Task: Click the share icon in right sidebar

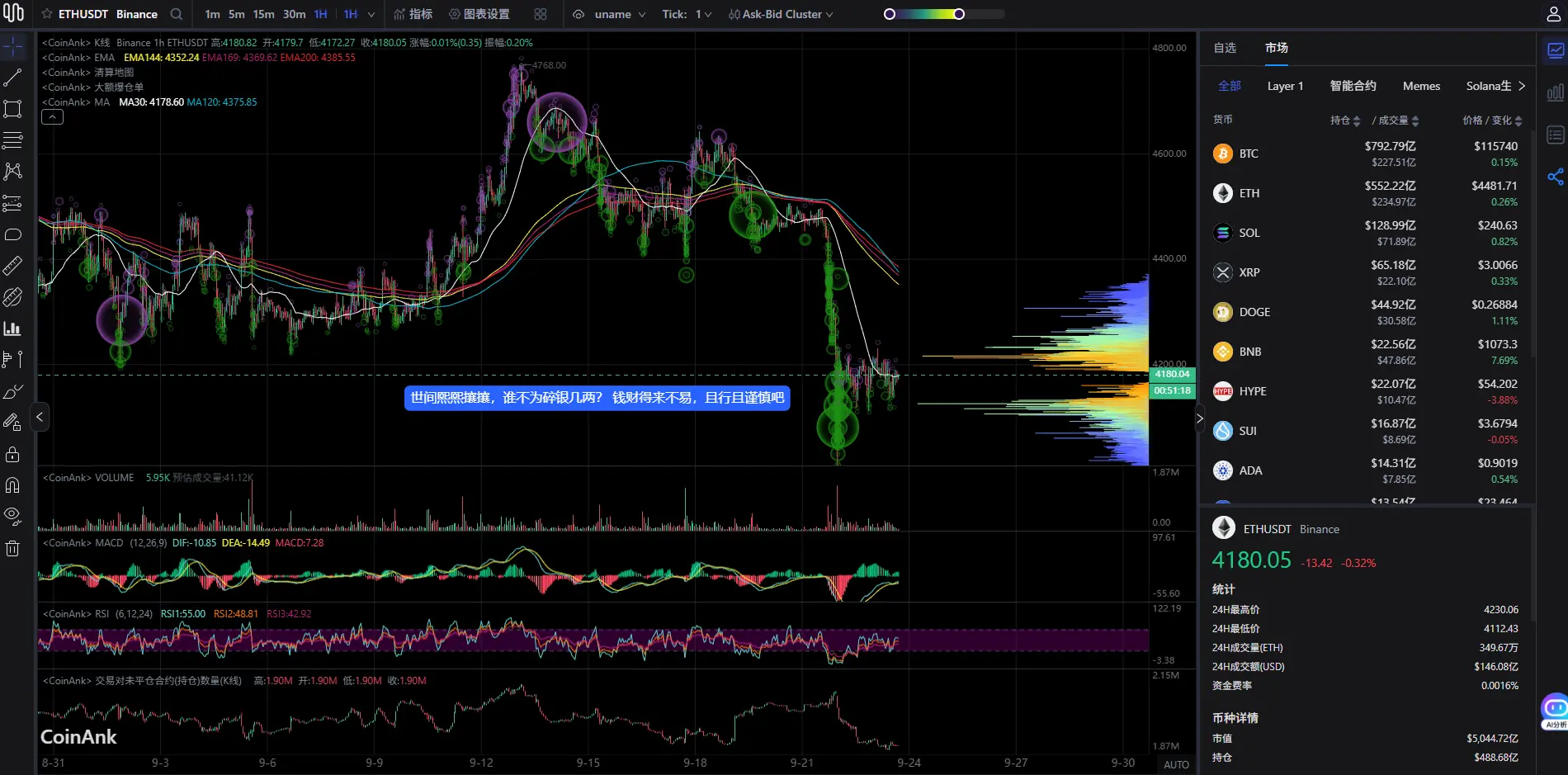Action: 1555,177
